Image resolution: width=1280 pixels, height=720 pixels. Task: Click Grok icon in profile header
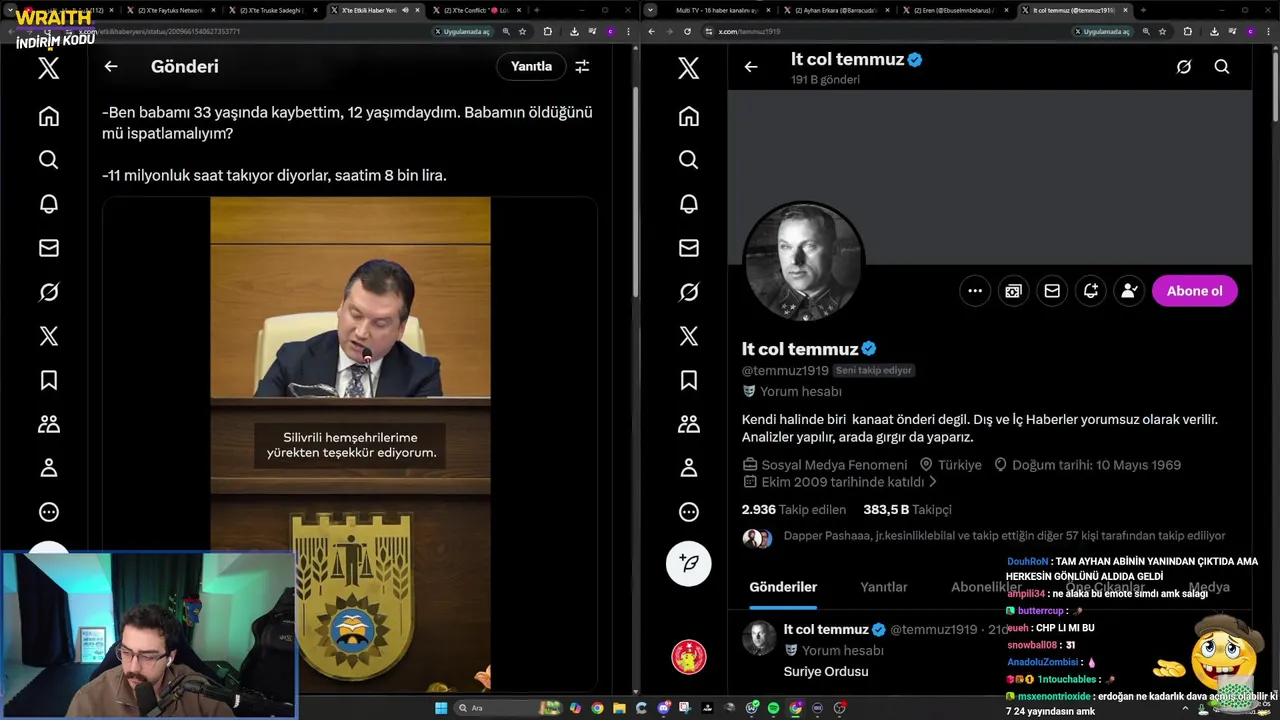[1184, 67]
